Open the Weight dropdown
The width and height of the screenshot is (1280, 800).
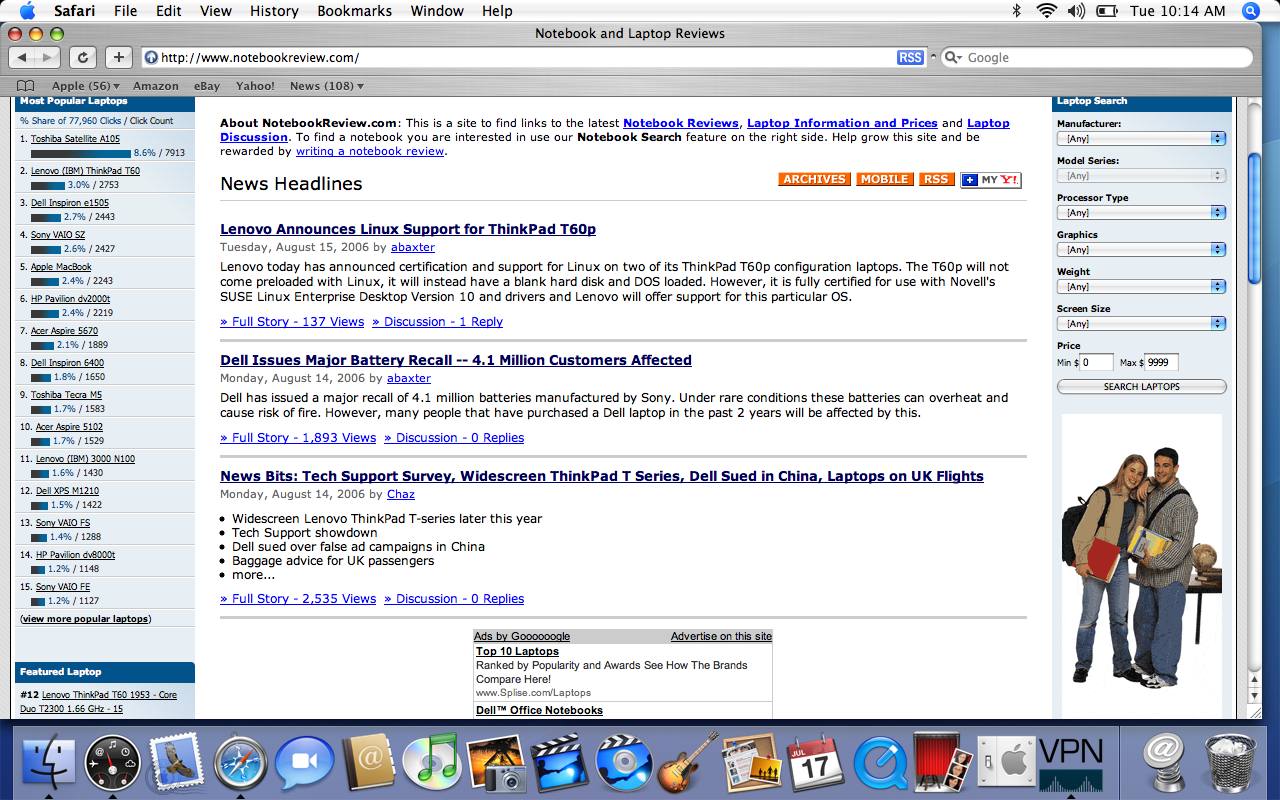pyautogui.click(x=1141, y=286)
